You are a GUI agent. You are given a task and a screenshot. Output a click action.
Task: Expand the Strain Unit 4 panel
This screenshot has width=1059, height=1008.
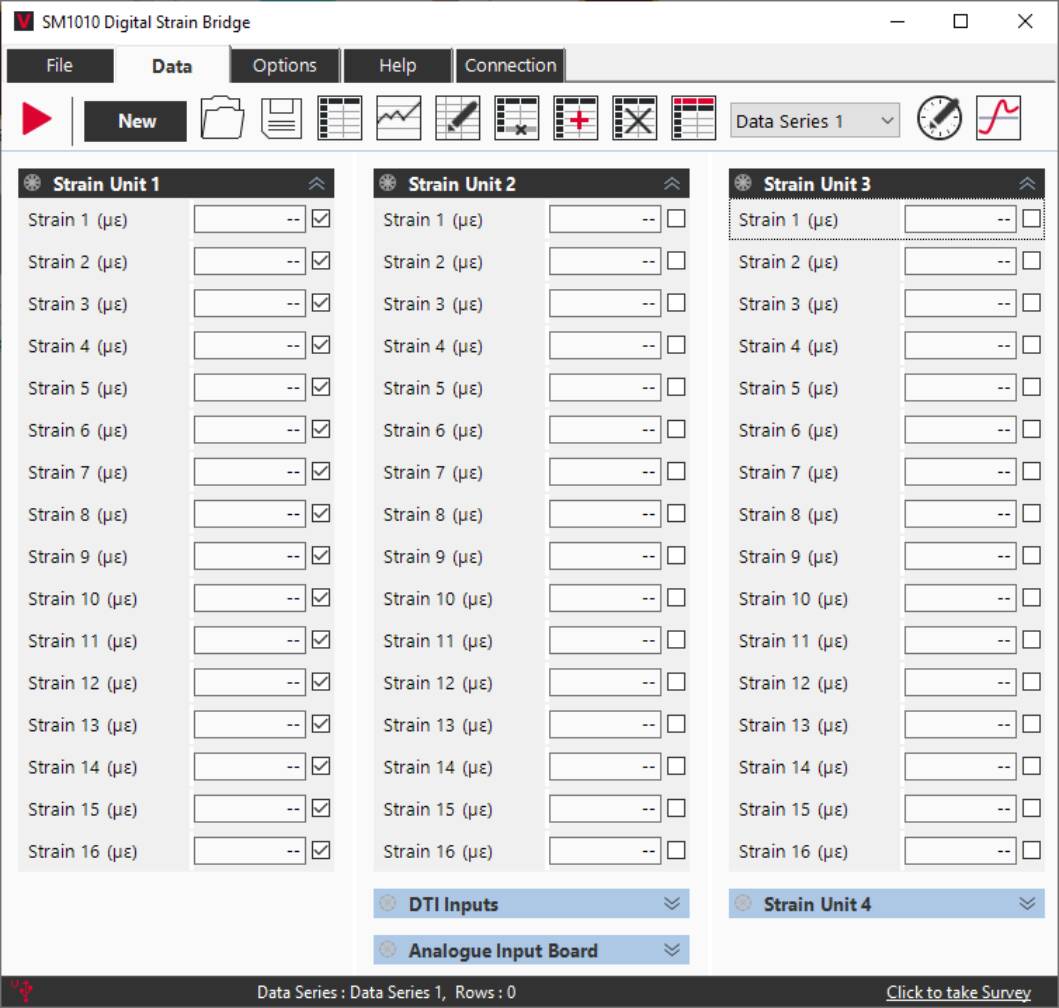1026,904
